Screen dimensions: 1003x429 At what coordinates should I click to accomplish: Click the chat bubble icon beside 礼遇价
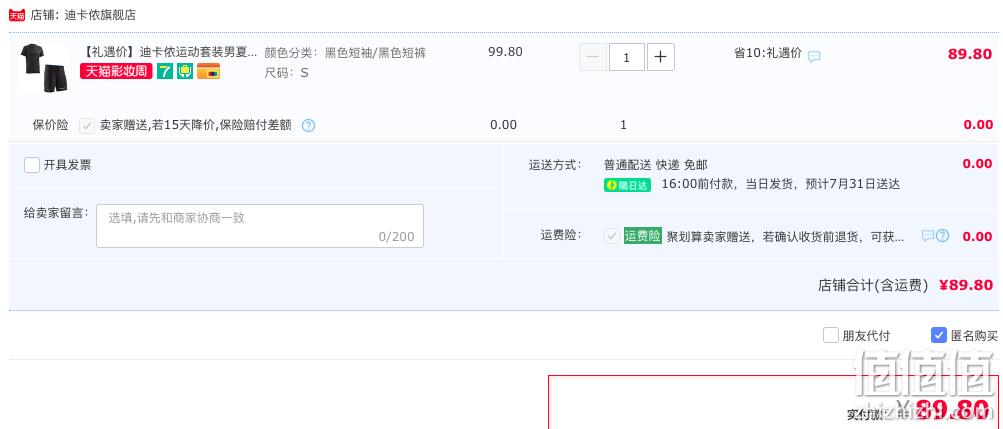814,56
